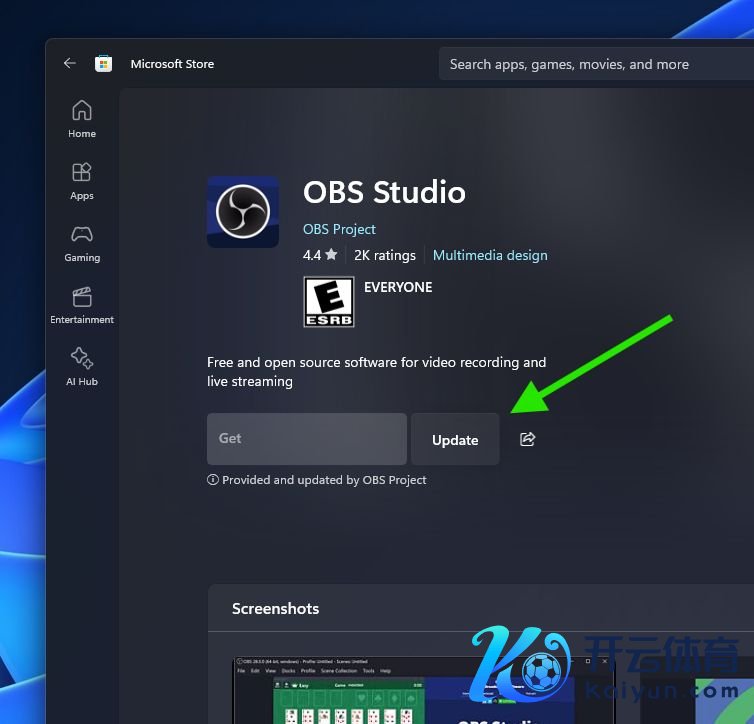Click the share icon next to Update
Screen dimensions: 754x724
coord(528,439)
